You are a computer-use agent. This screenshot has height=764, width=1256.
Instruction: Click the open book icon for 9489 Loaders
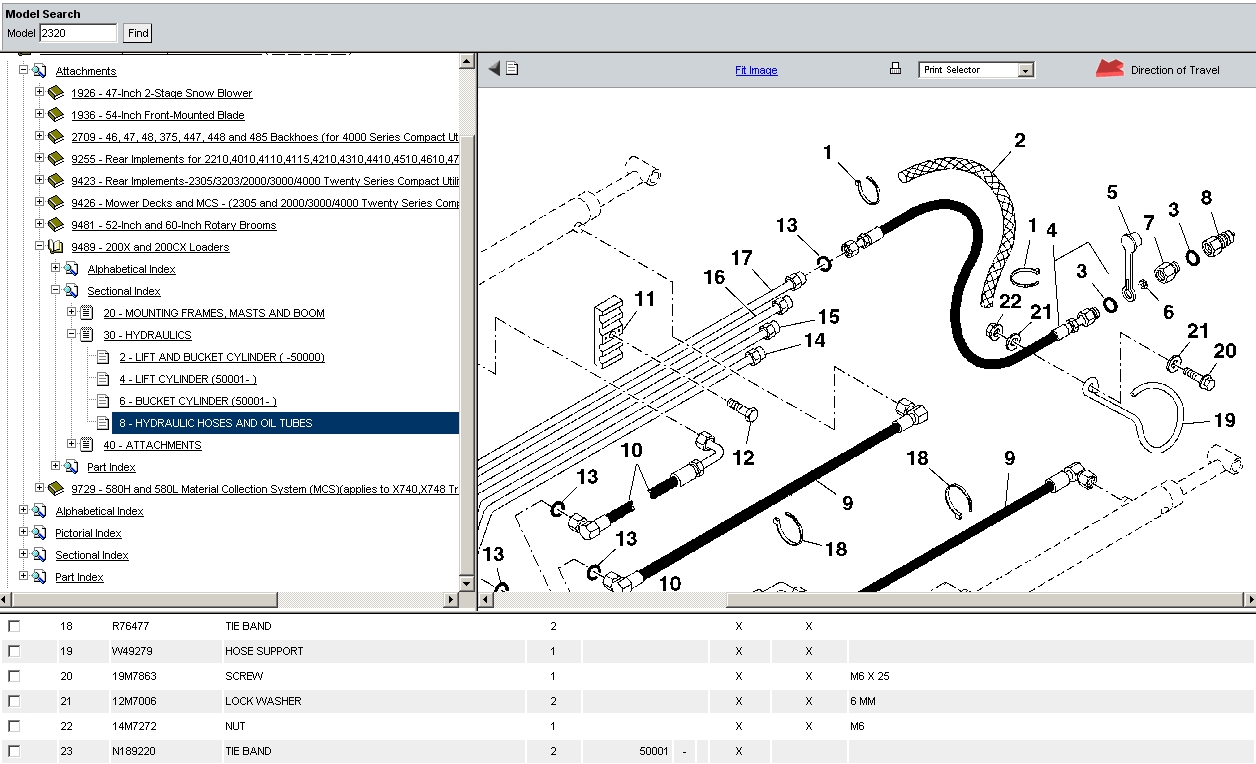click(56, 247)
